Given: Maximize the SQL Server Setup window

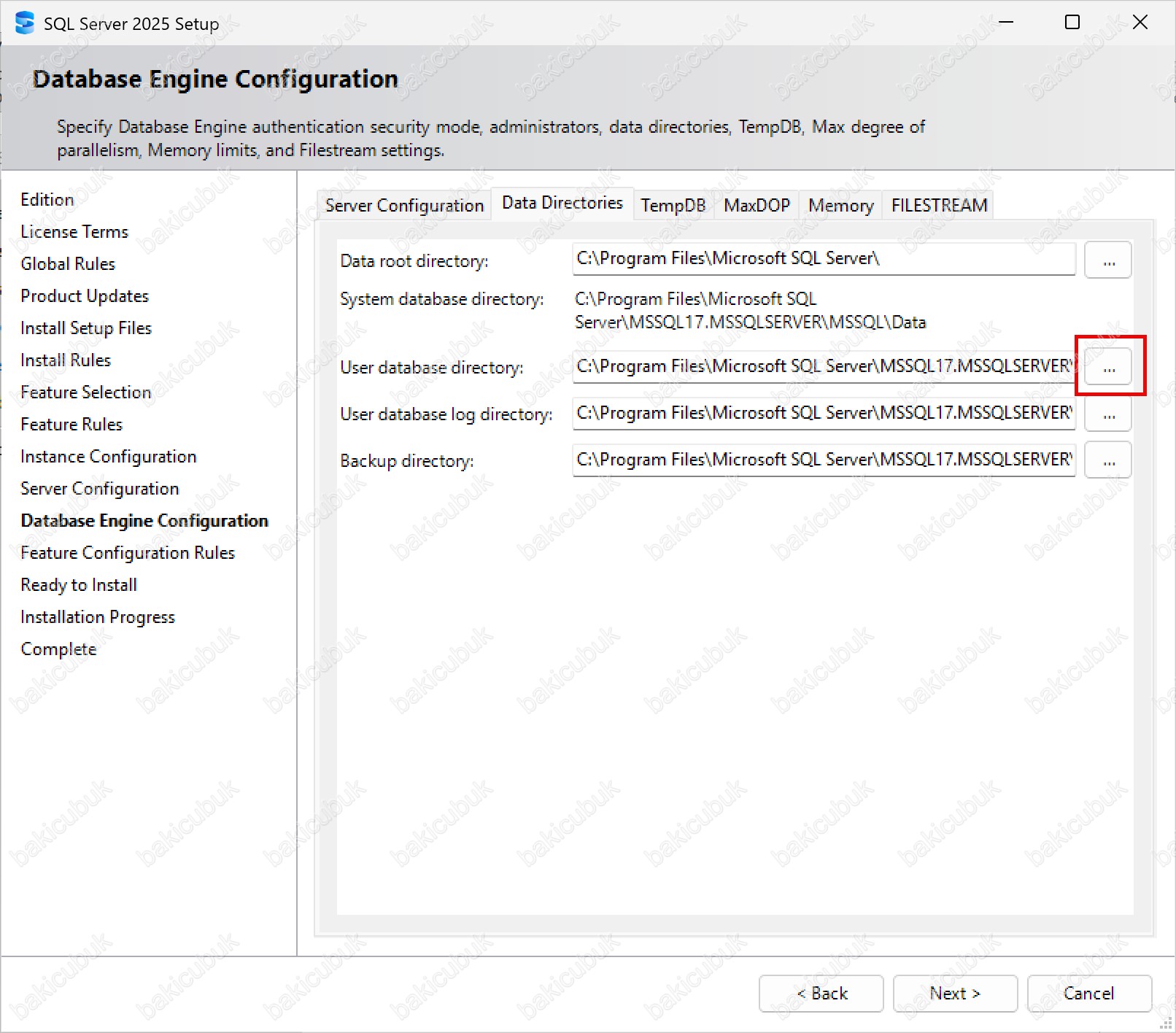Looking at the screenshot, I should tap(1072, 23).
